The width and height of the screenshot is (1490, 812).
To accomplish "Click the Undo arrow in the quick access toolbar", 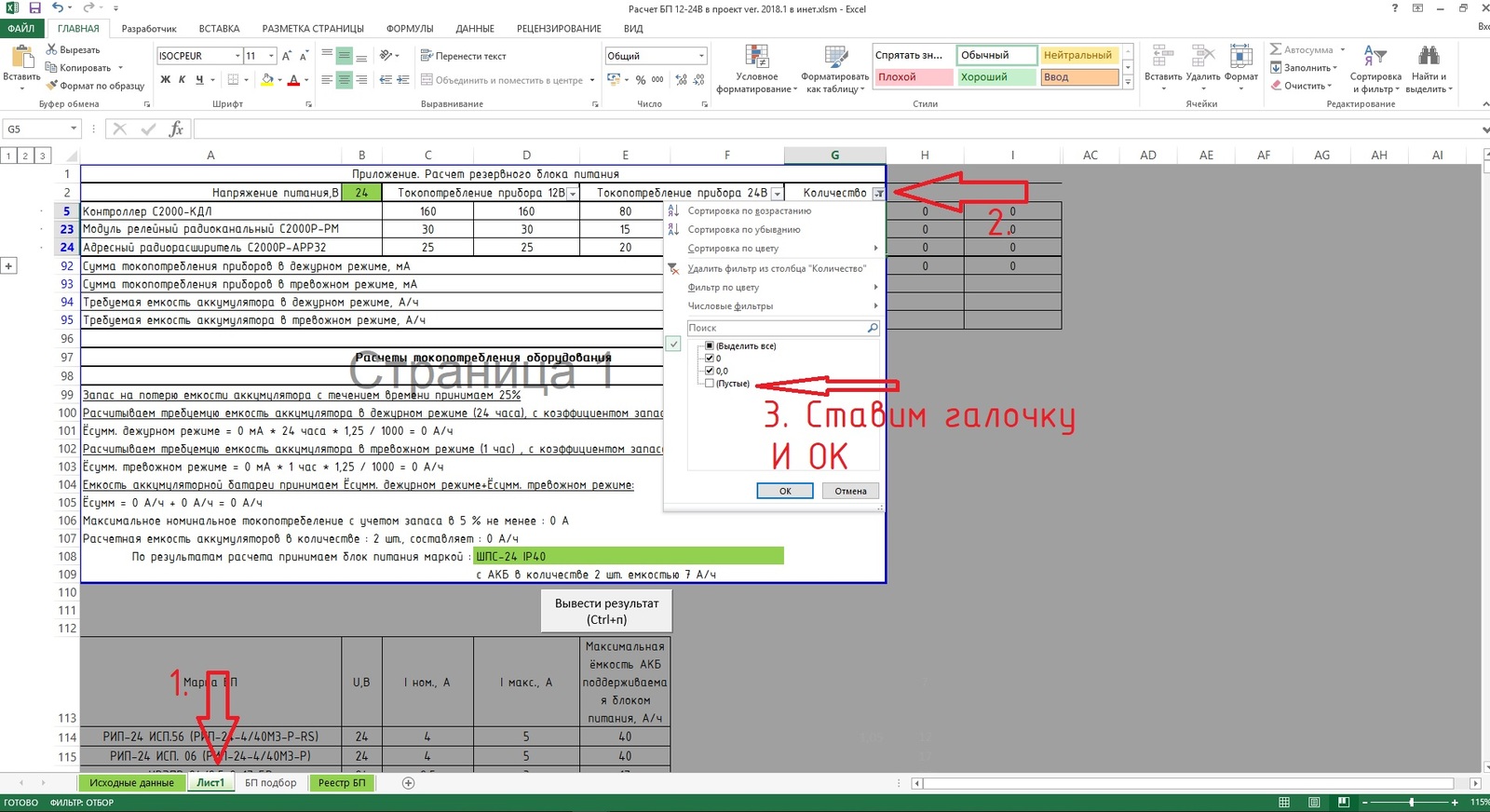I will [x=58, y=8].
